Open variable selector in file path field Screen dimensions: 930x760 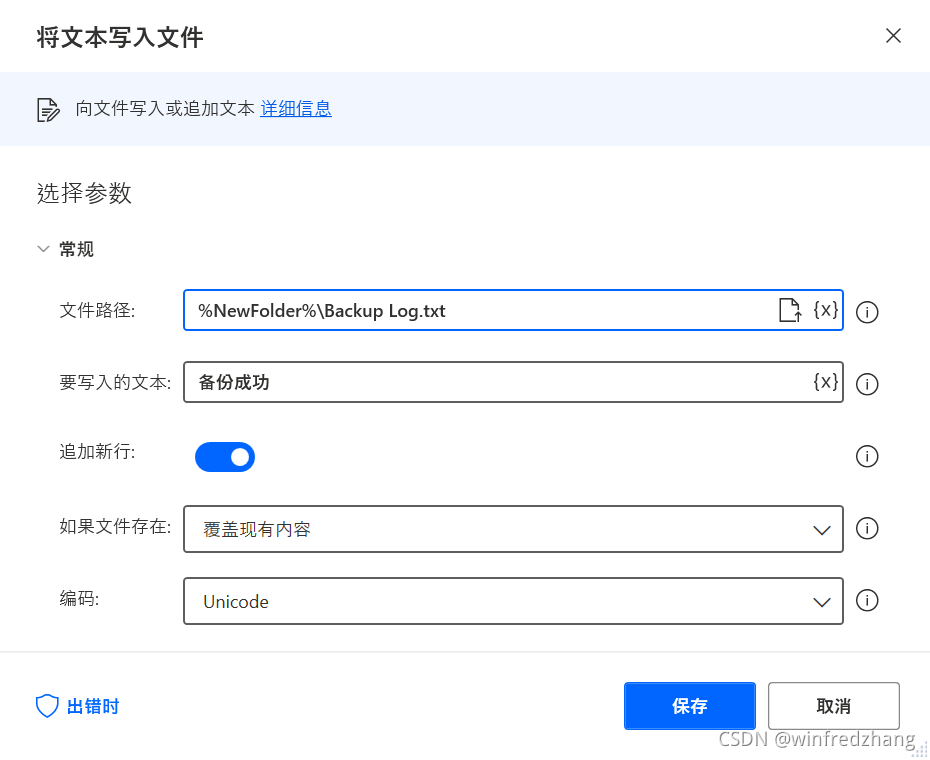(826, 310)
